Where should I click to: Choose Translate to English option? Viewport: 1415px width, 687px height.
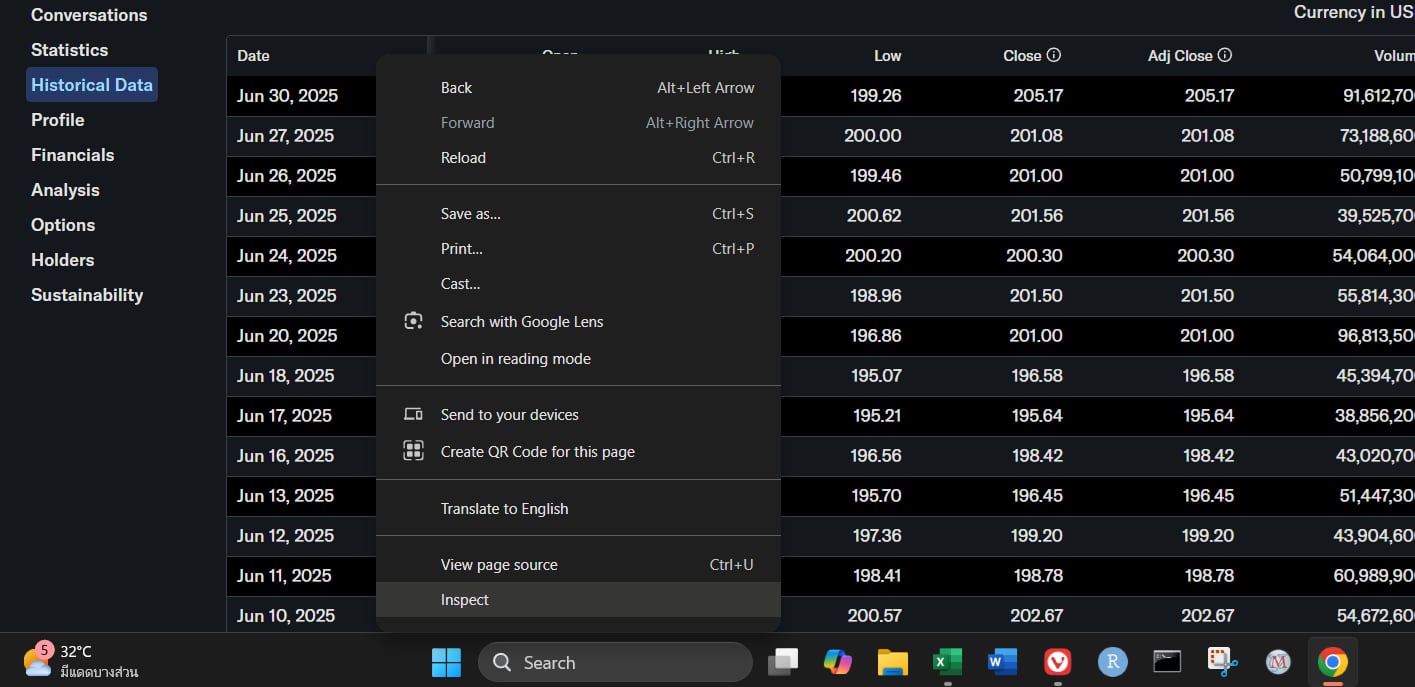[504, 509]
